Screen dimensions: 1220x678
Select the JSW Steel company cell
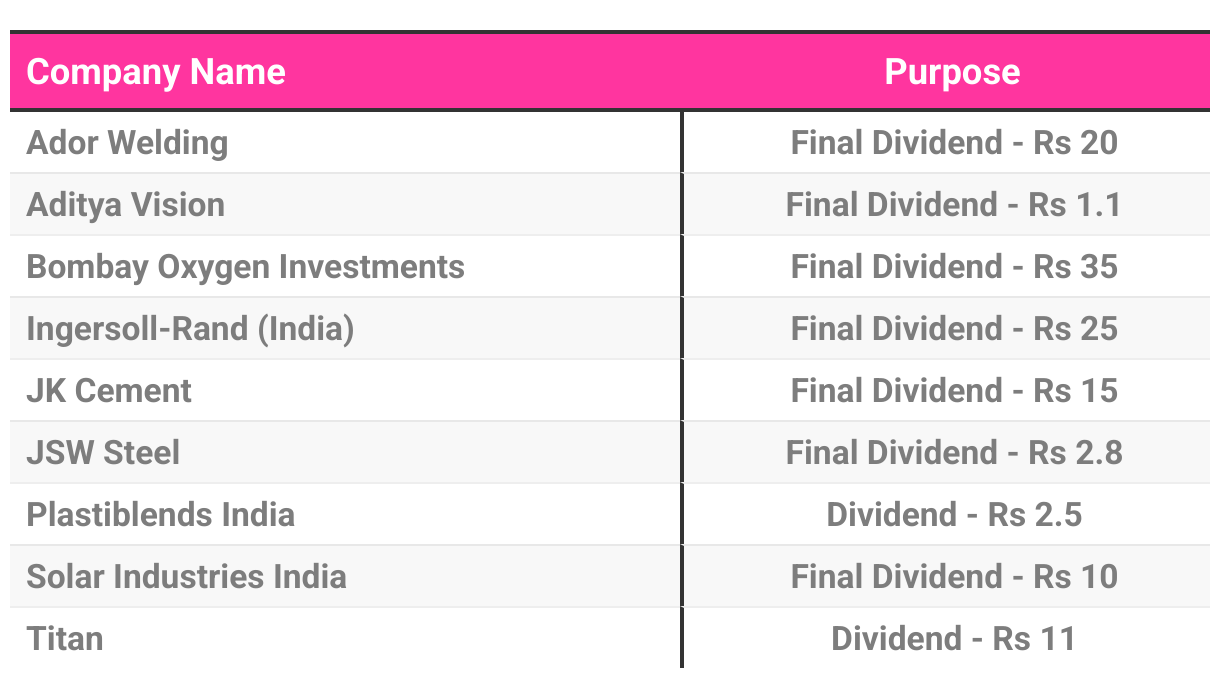tap(104, 453)
